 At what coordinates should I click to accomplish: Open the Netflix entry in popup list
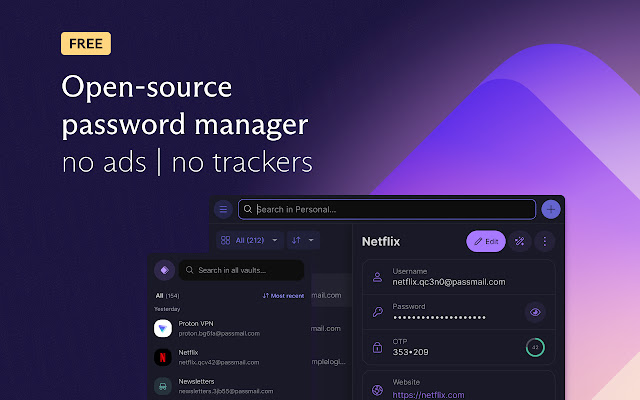[x=229, y=357]
